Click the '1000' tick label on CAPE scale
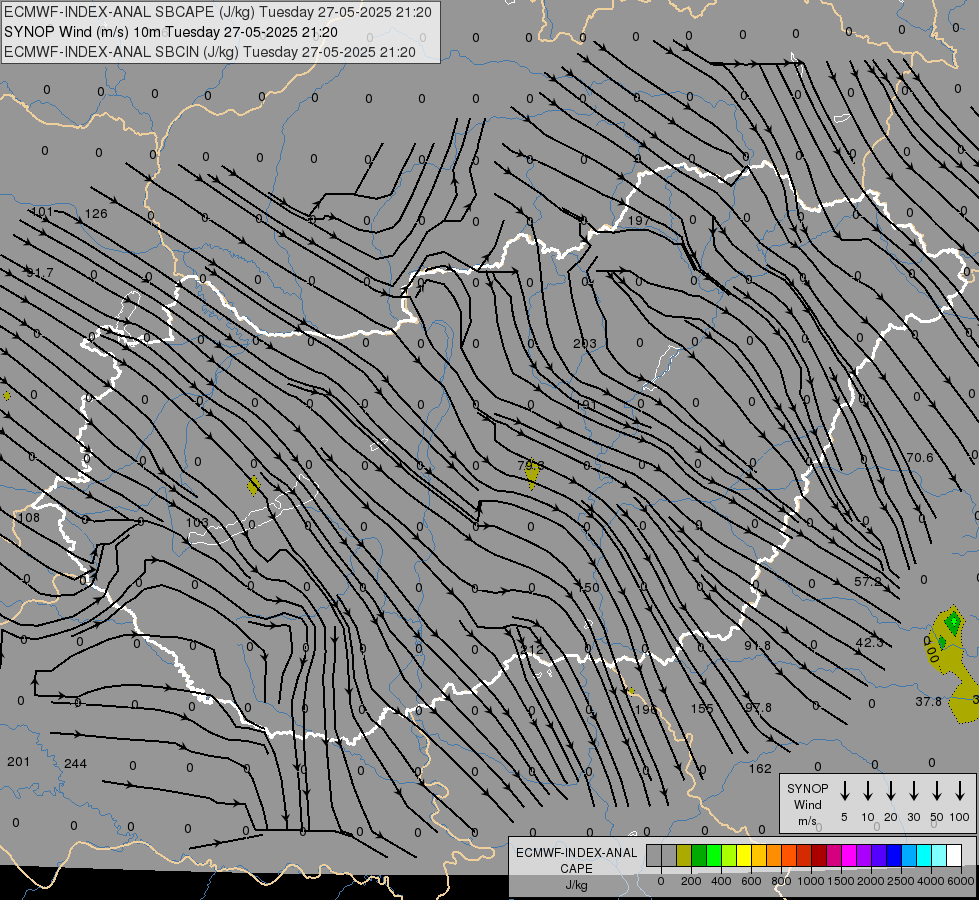Viewport: 979px width, 900px height. [811, 881]
